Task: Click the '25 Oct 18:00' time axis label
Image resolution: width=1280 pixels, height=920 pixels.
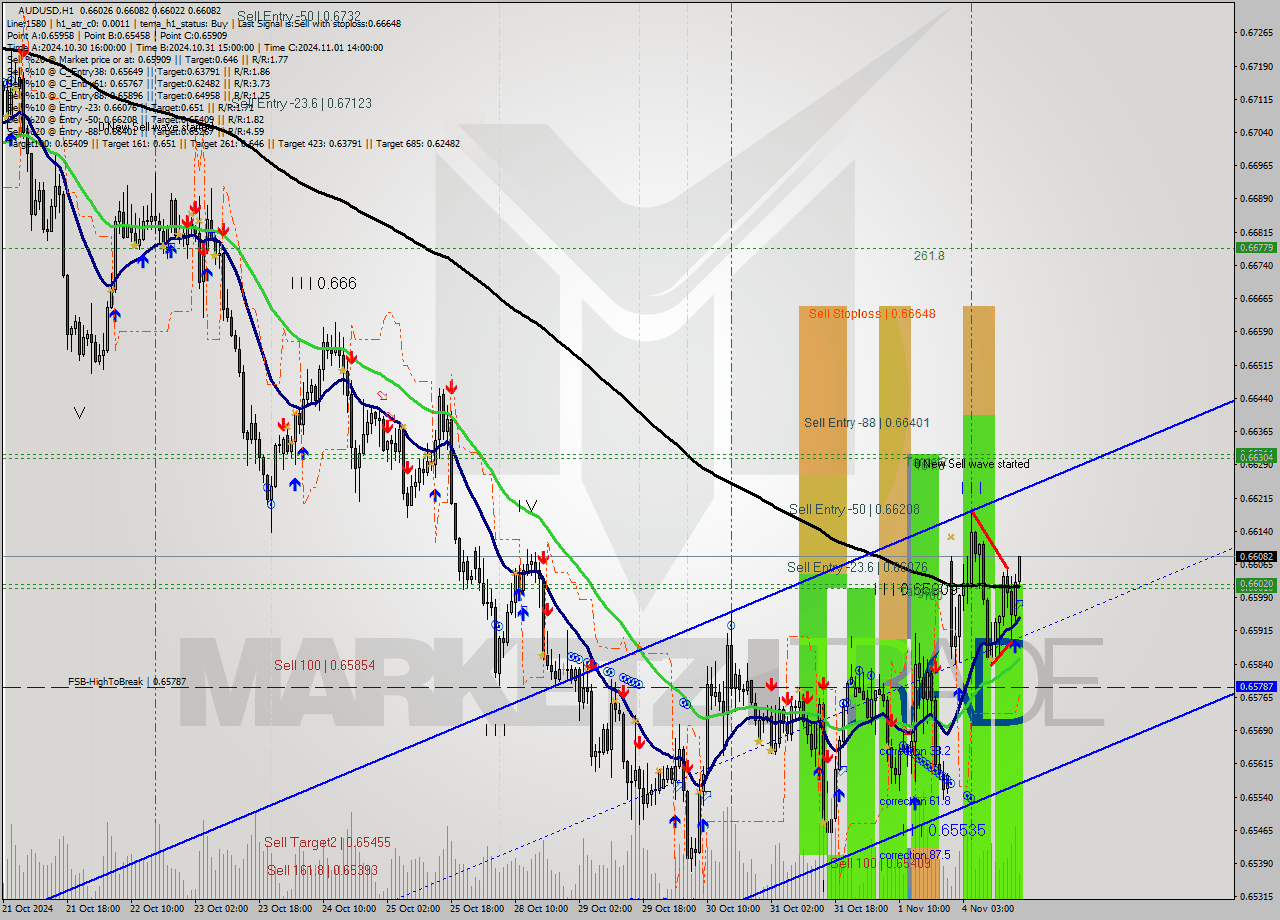Action: coord(477,909)
